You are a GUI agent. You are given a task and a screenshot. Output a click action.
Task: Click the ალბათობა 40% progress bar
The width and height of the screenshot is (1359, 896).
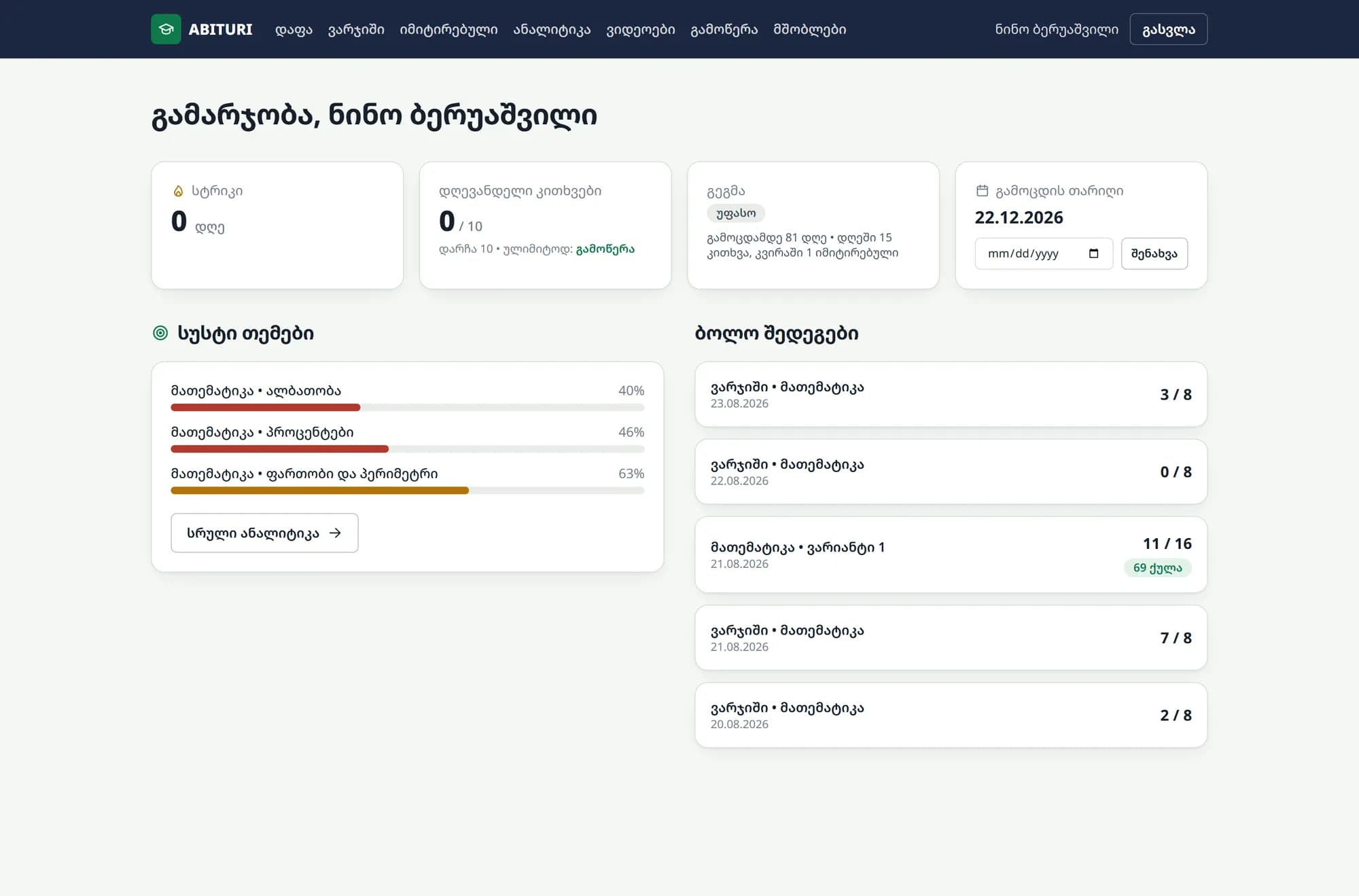pyautogui.click(x=408, y=408)
